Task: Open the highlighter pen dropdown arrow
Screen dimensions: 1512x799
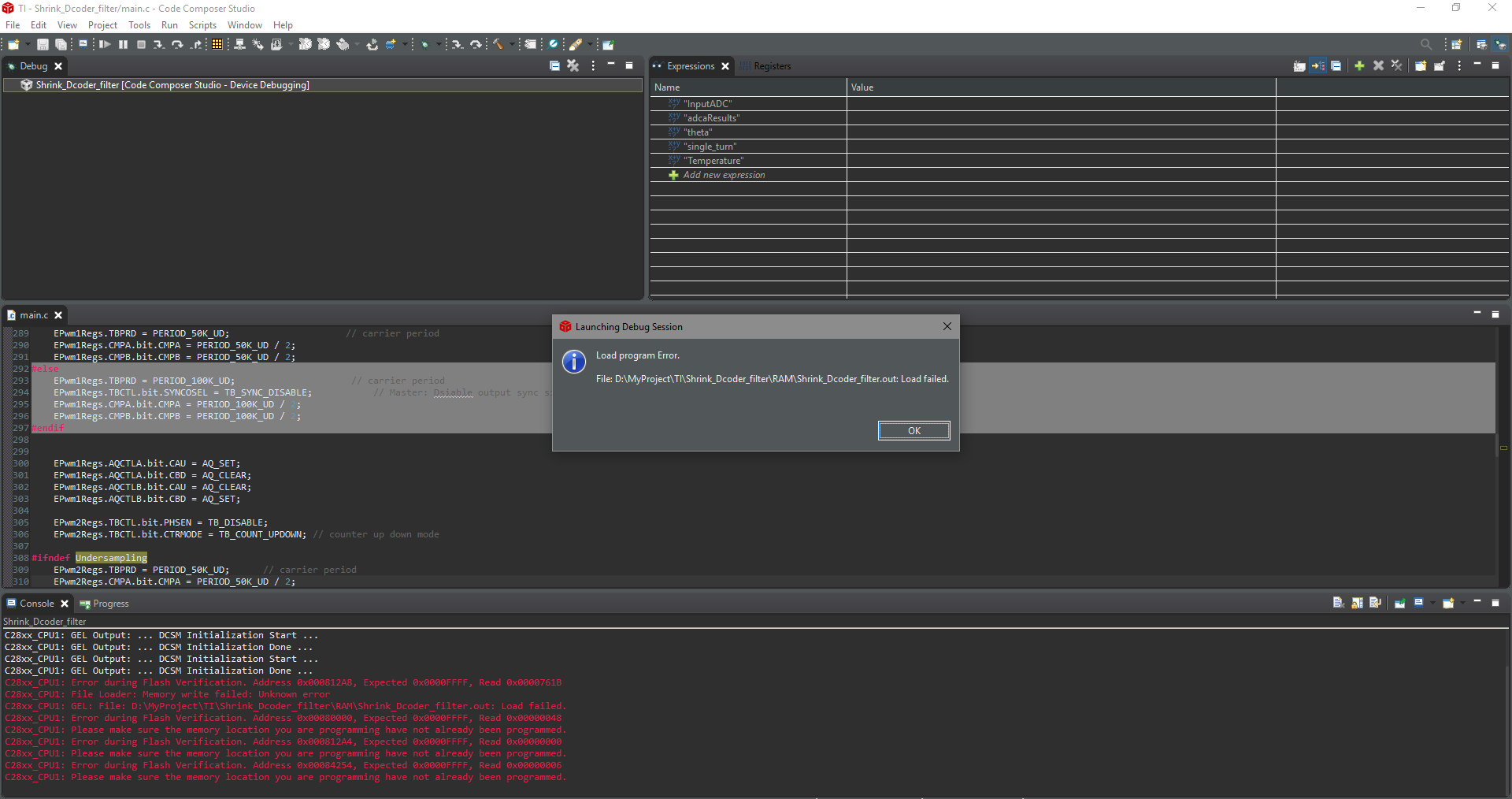Action: (590, 45)
